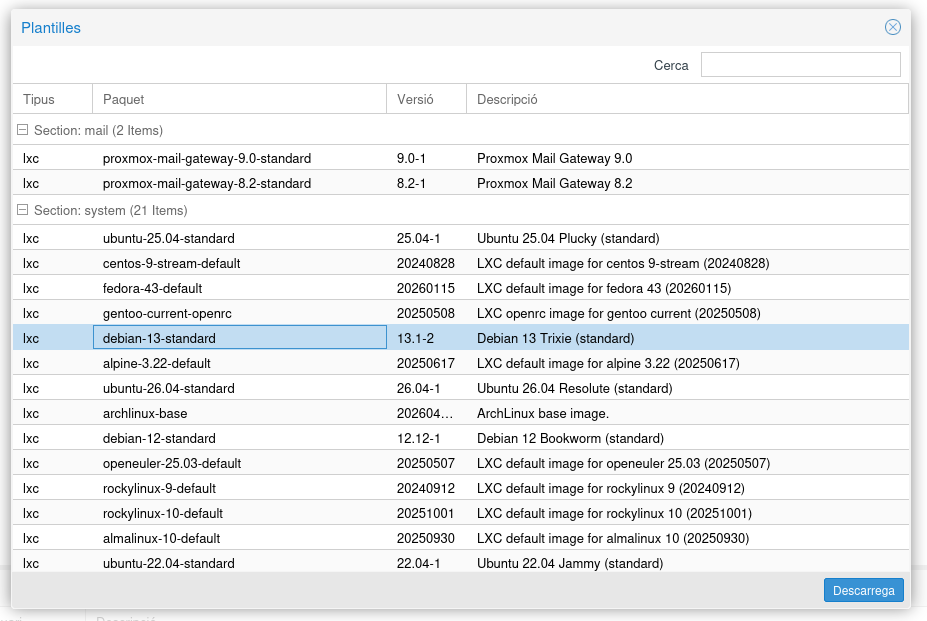Collapse the Section: mail group
Screen dimensions: 927x621
coord(22,130)
